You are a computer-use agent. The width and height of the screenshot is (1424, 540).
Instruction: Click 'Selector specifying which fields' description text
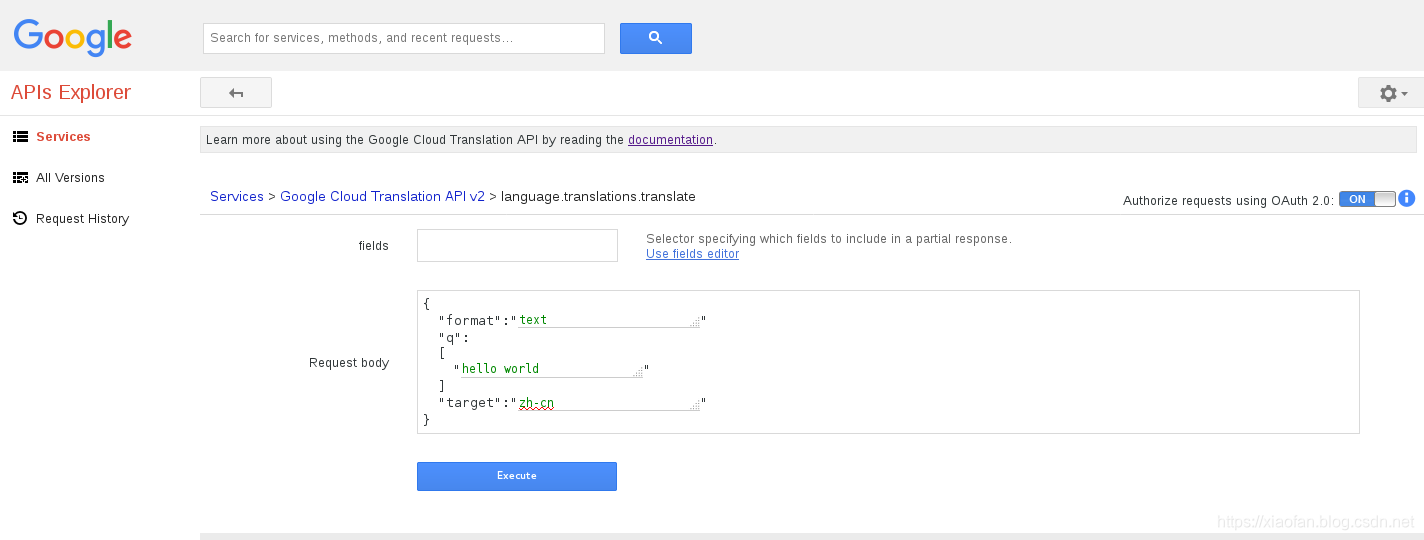point(829,239)
